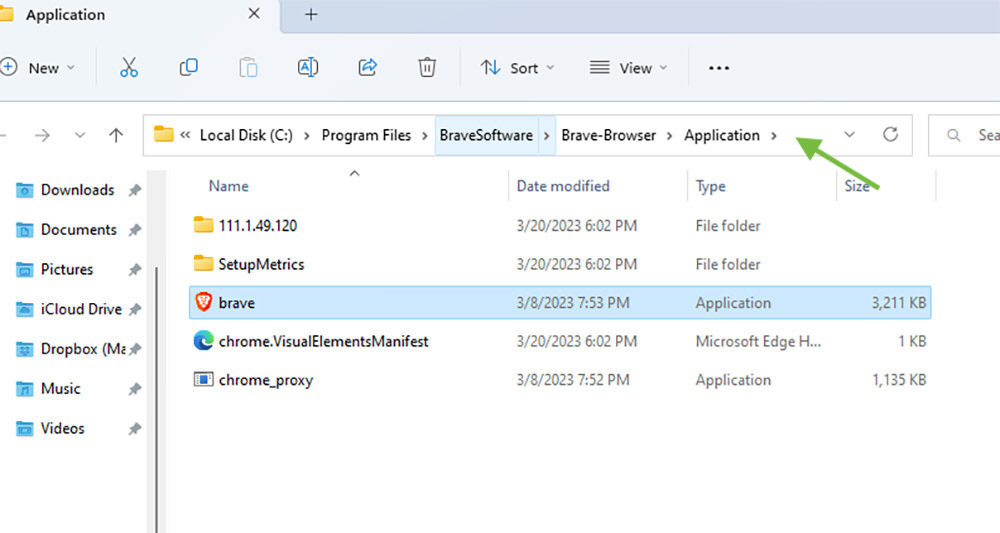This screenshot has height=533, width=1000.
Task: Open address bar history dropdown
Action: pyautogui.click(x=849, y=135)
